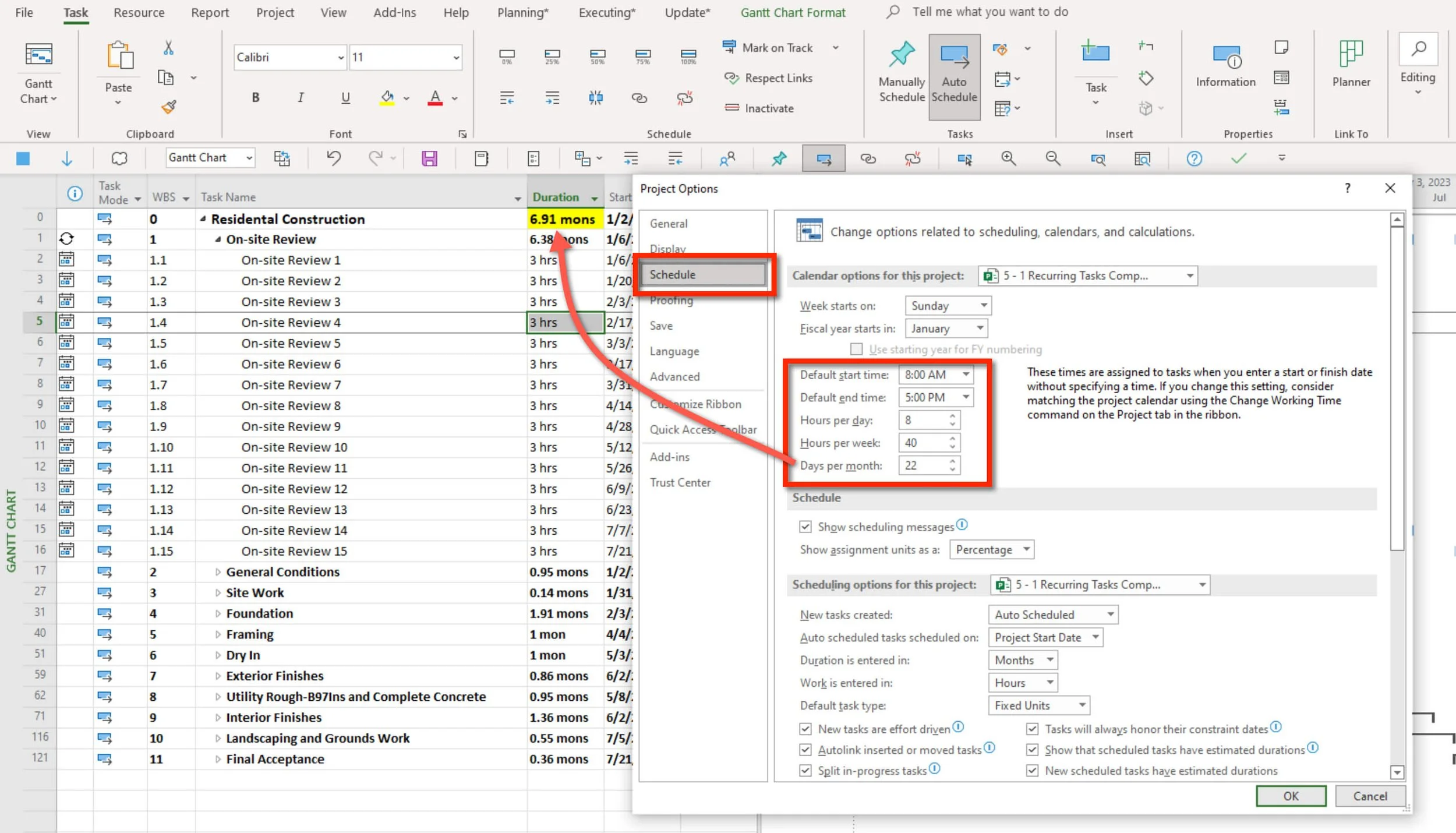Apply bold with the B icon
The image size is (1456, 833).
255,98
